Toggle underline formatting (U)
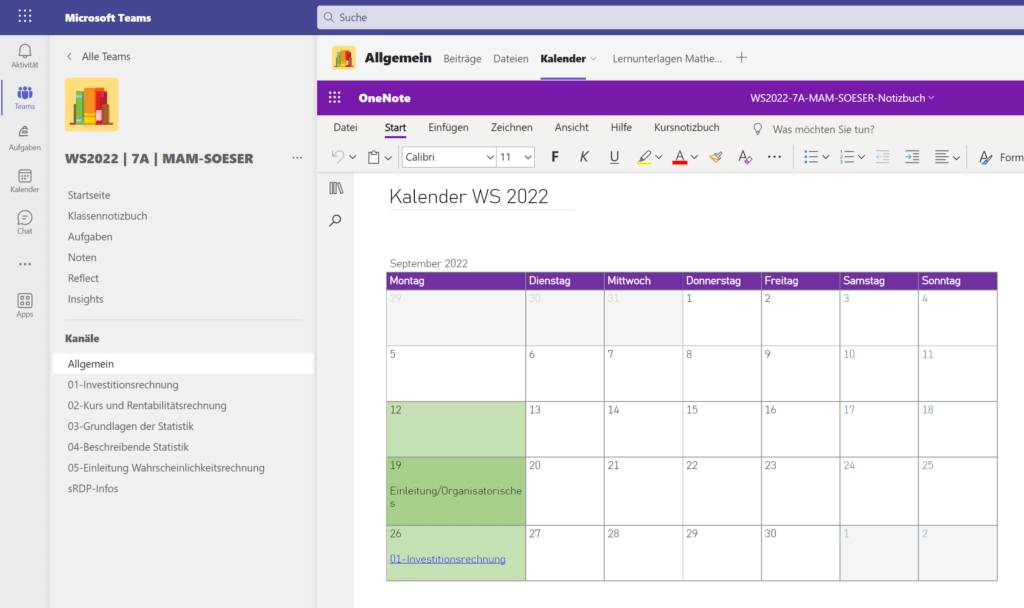 tap(614, 157)
